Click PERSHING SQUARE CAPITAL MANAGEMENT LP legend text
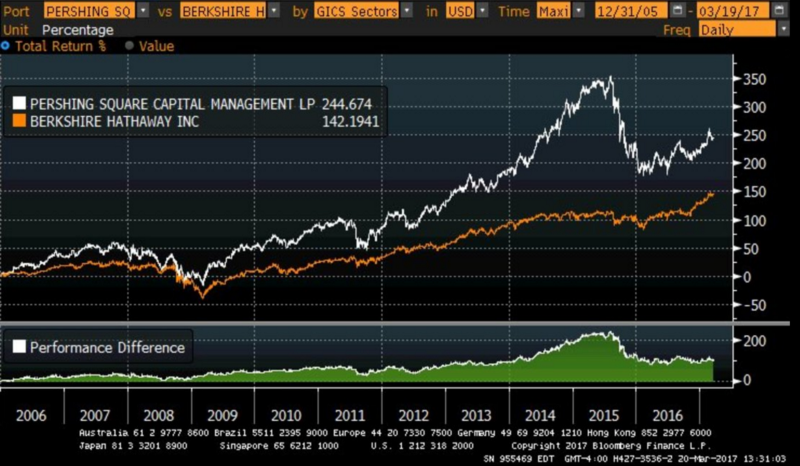Viewport: 800px width, 466px height. (172, 104)
